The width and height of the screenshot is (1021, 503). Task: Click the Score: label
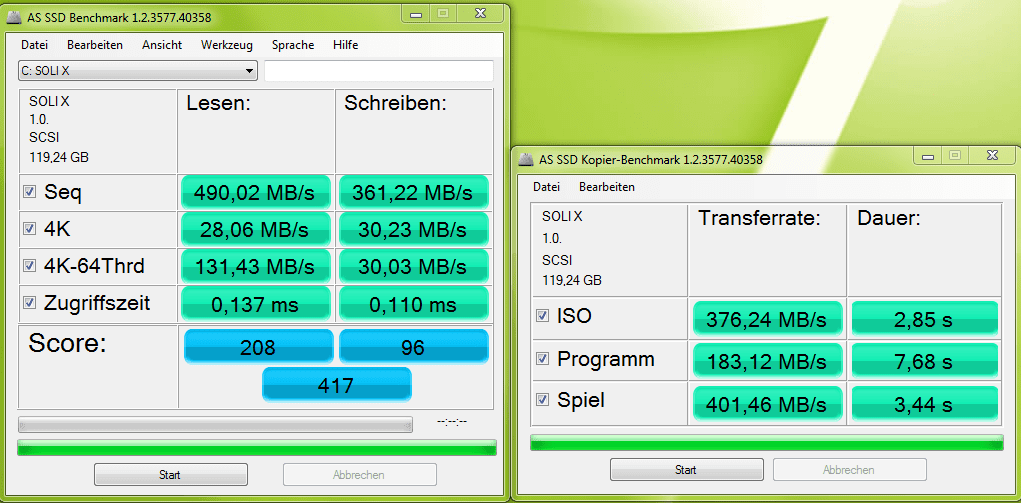click(67, 343)
